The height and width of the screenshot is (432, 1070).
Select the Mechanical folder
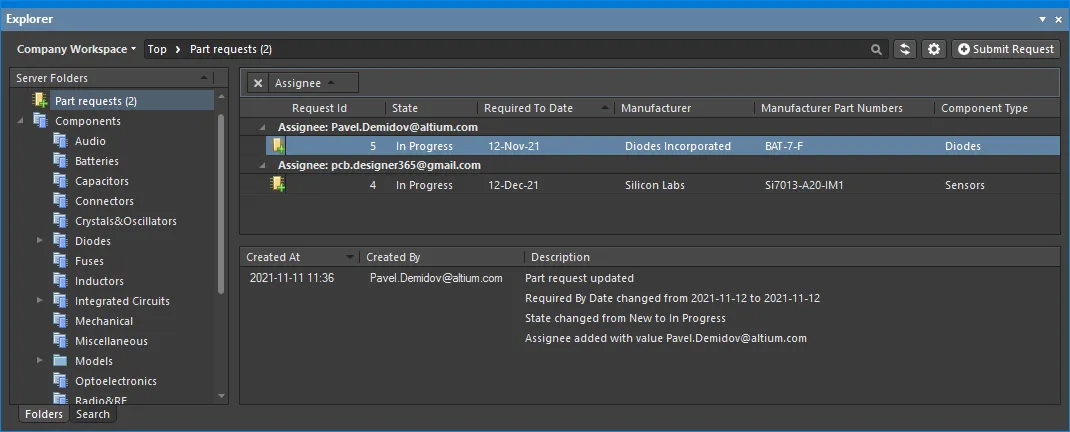(x=104, y=321)
